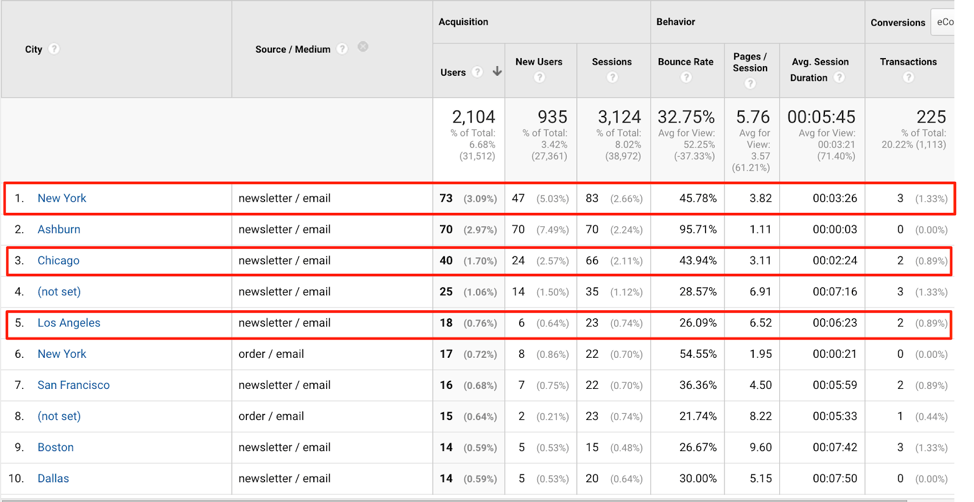
Task: Select the Acquisition group header
Action: click(x=463, y=22)
